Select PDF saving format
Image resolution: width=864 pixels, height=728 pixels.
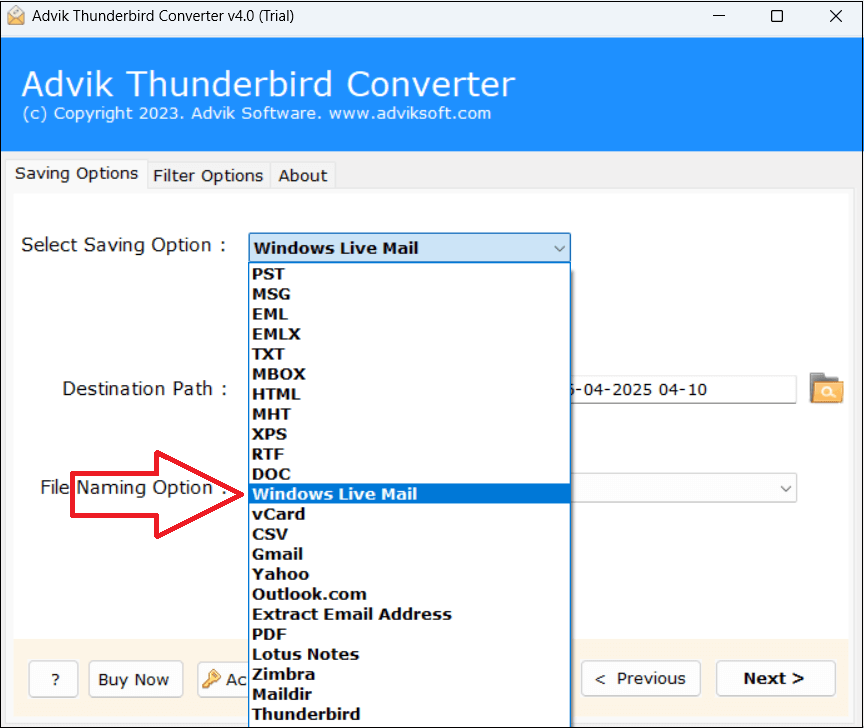coord(409,634)
